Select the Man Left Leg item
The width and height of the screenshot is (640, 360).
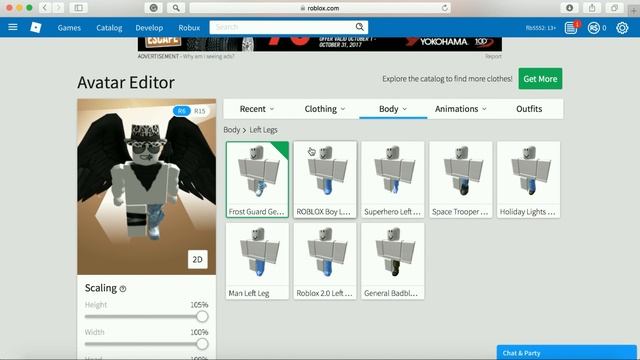[257, 261]
